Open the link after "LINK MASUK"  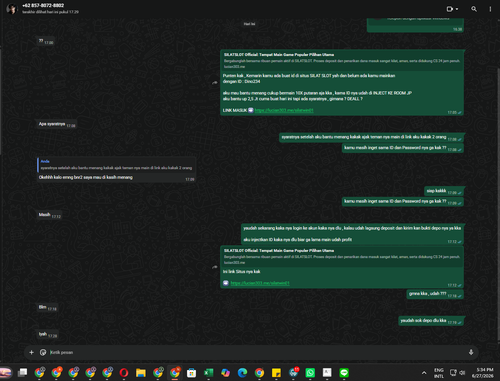[284, 110]
